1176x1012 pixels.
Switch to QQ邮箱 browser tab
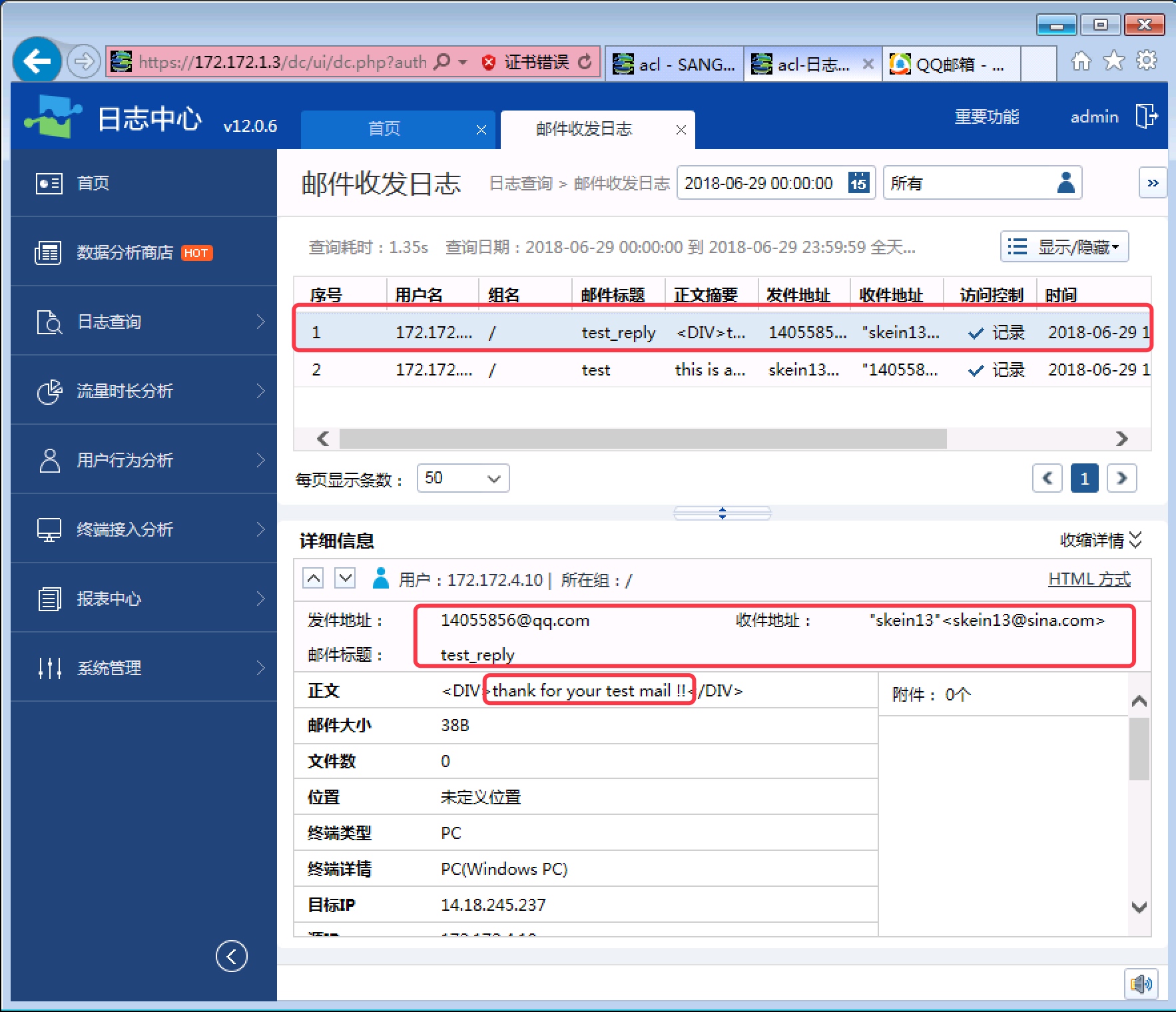click(x=951, y=64)
